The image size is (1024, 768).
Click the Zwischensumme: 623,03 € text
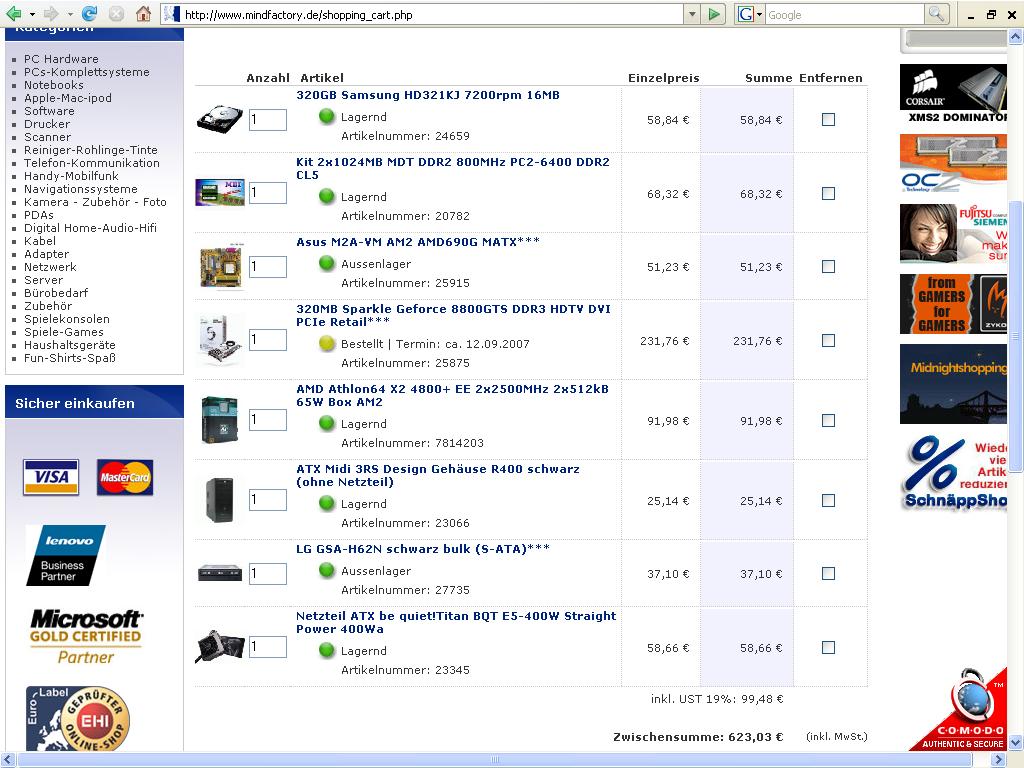coord(697,737)
